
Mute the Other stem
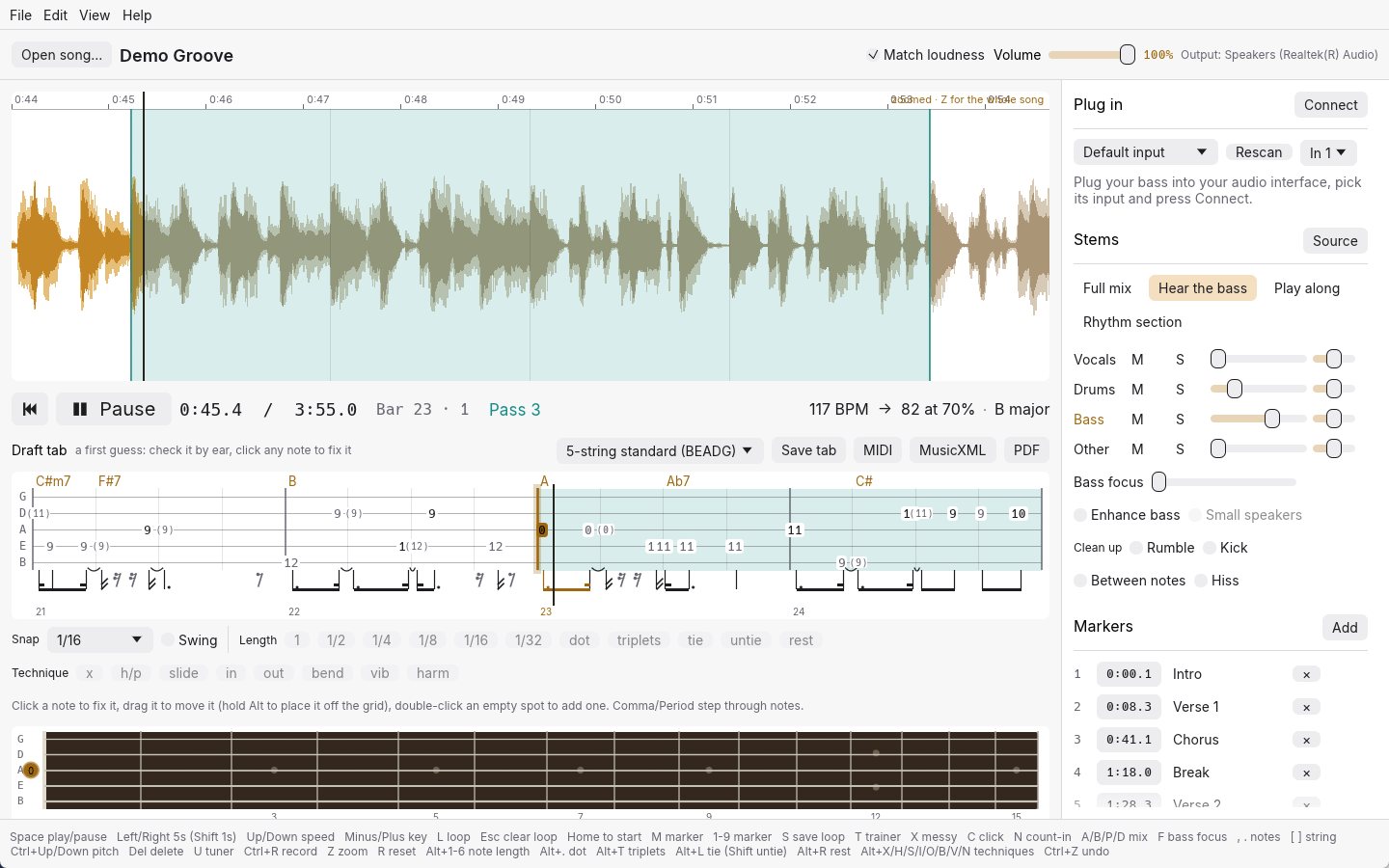[1137, 449]
